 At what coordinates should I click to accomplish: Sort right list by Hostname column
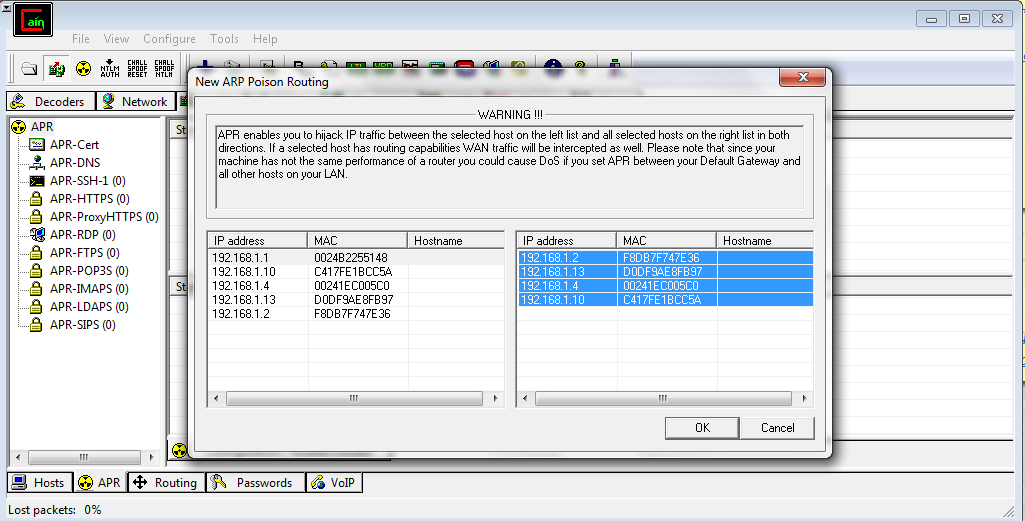[765, 241]
